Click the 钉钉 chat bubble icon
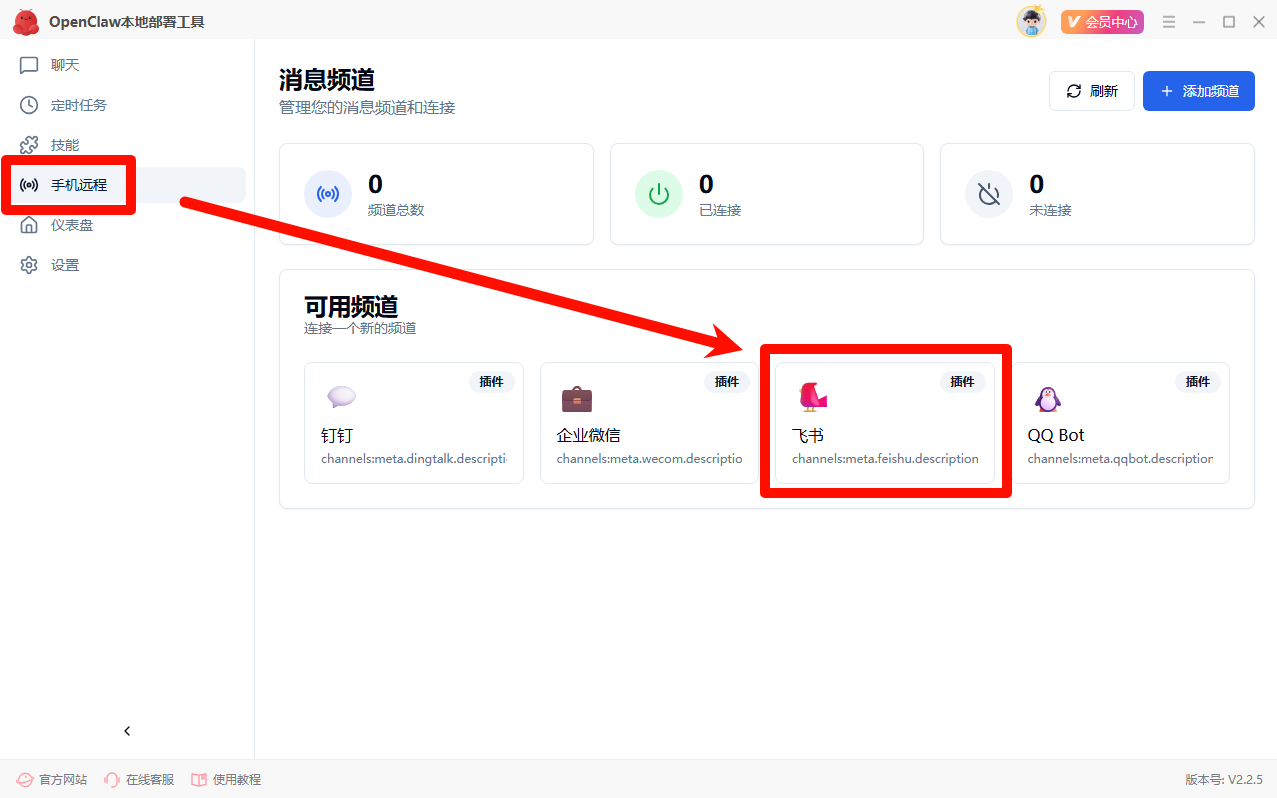This screenshot has width=1277, height=798. click(341, 398)
